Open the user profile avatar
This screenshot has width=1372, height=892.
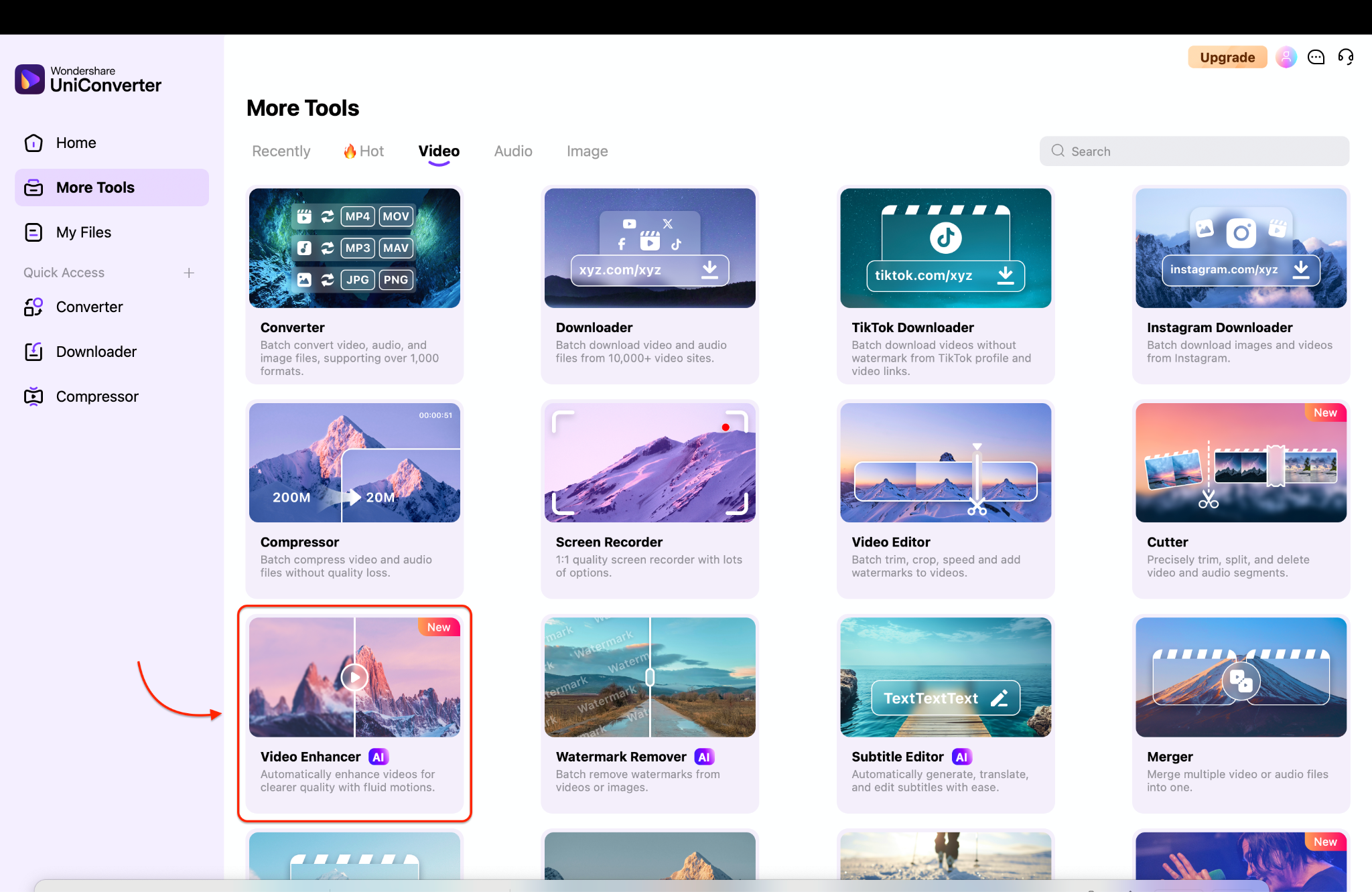pos(1286,58)
